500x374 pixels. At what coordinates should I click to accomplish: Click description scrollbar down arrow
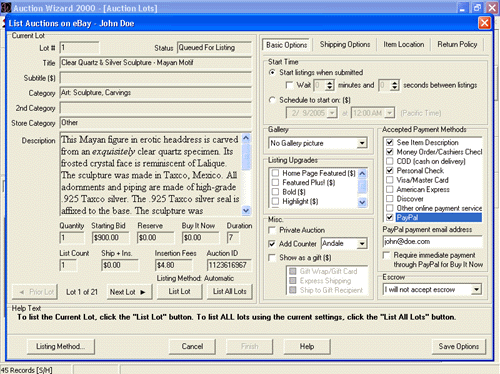(x=246, y=210)
